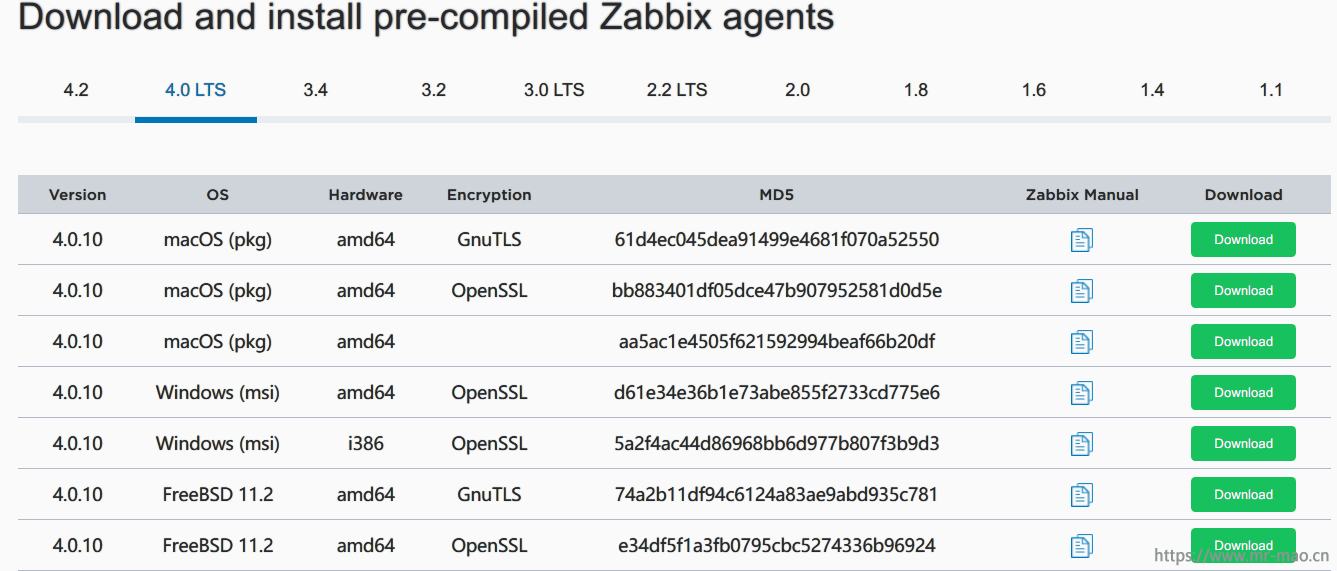The image size is (1337, 571).
Task: Select the 3.0 LTS tab
Action: click(554, 90)
